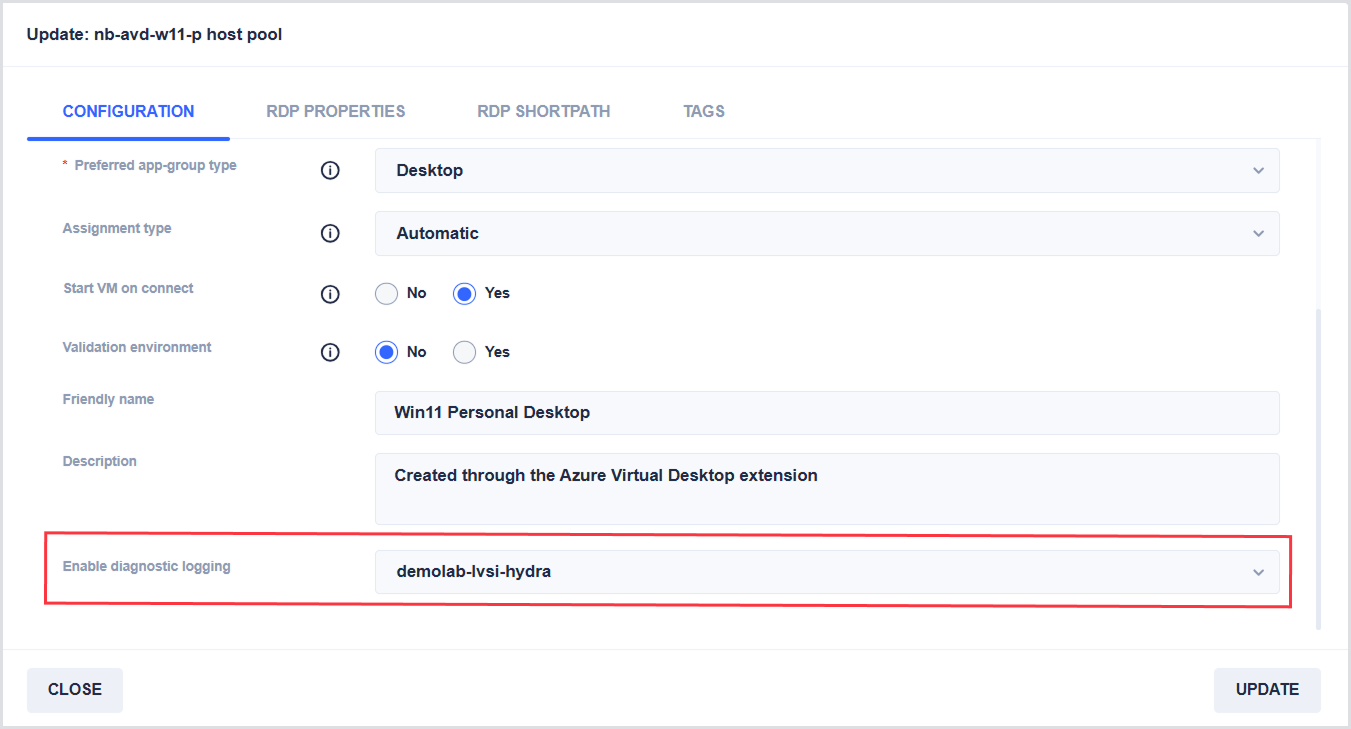Image resolution: width=1351 pixels, height=729 pixels.
Task: Click the 'Friendly name' label
Action: (109, 399)
